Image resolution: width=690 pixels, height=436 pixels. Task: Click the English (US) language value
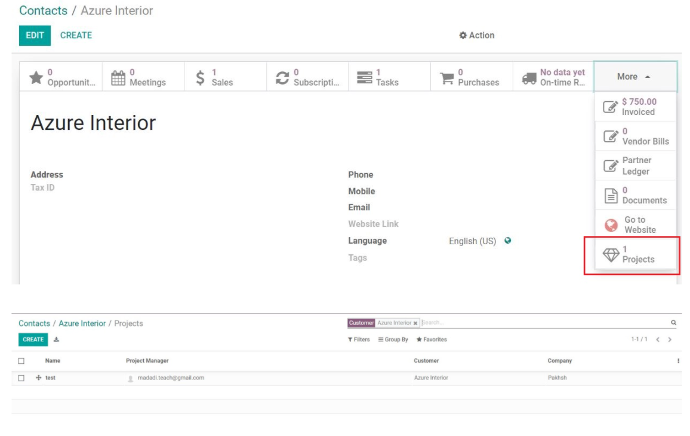click(472, 241)
